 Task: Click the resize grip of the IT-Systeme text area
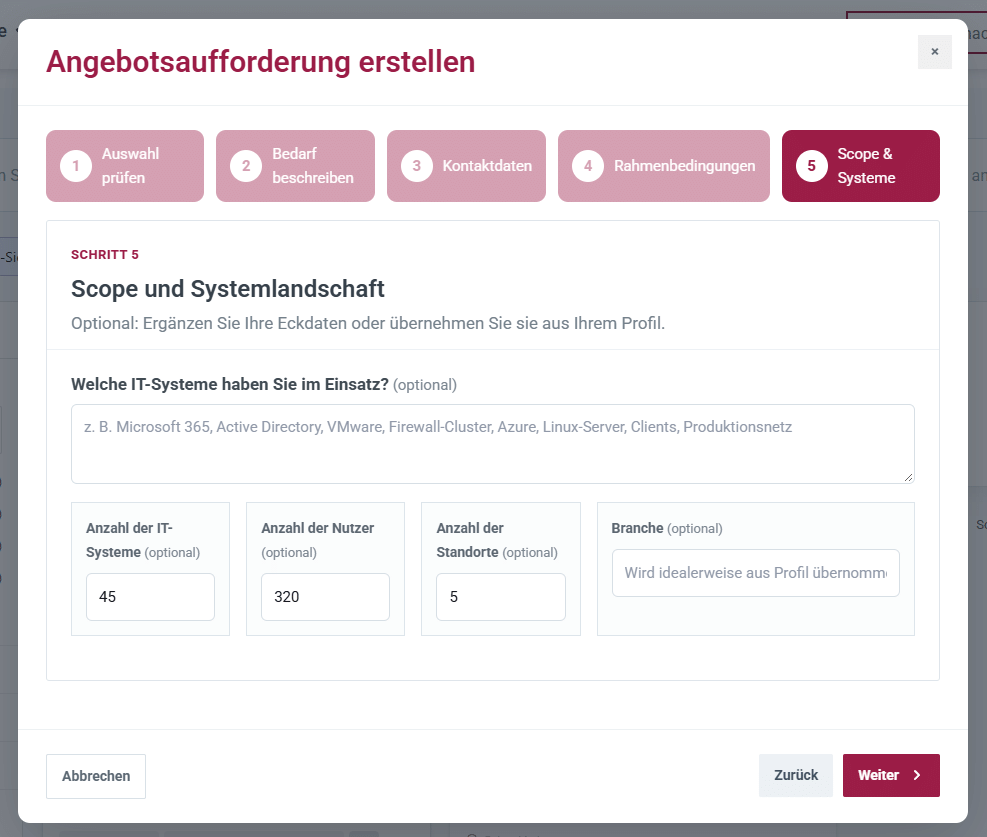click(x=908, y=478)
